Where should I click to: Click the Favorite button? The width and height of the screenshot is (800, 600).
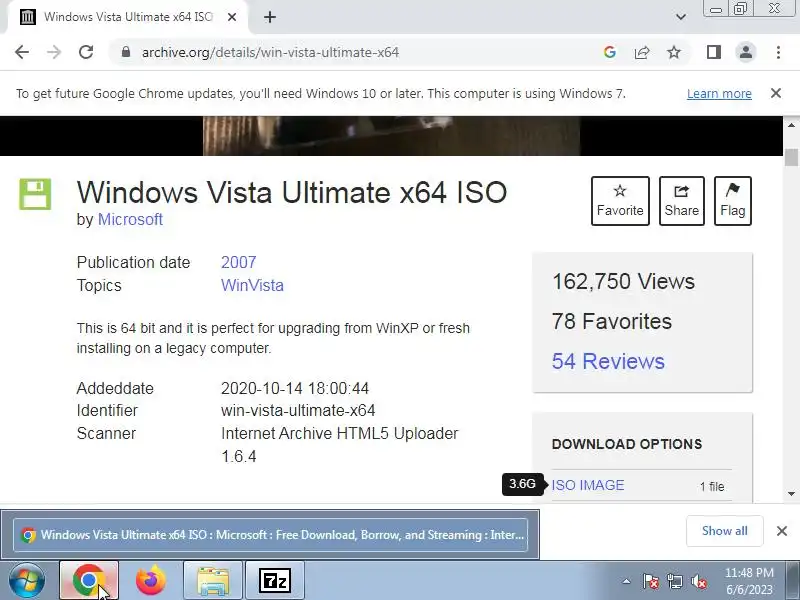620,201
